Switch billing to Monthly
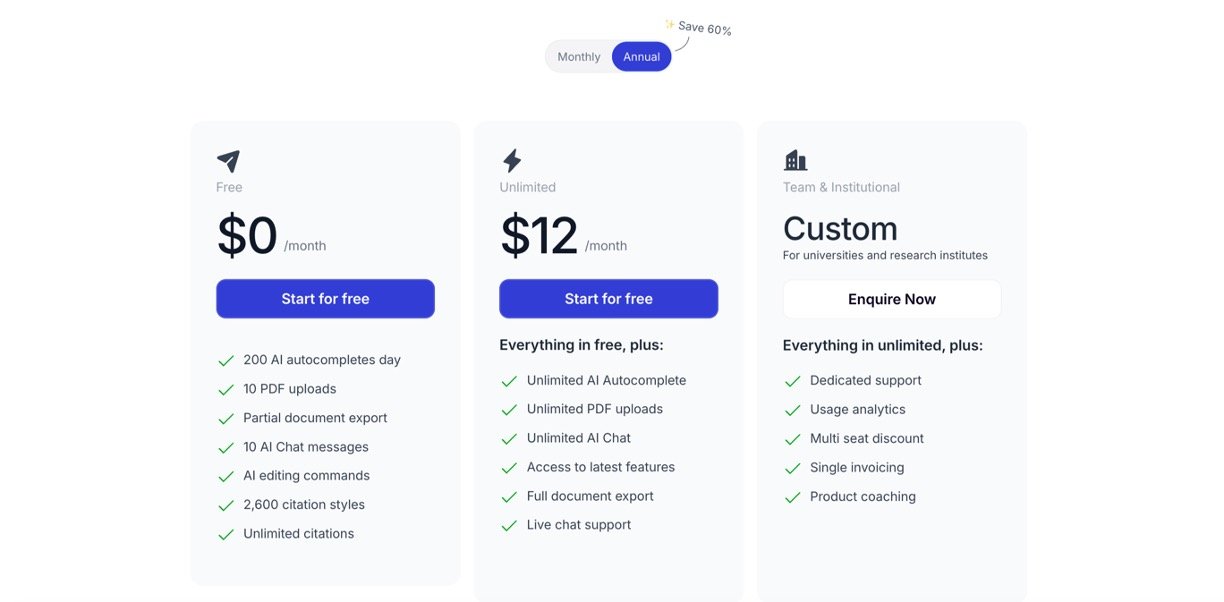Screen dimensions: 1224x602 tap(579, 57)
